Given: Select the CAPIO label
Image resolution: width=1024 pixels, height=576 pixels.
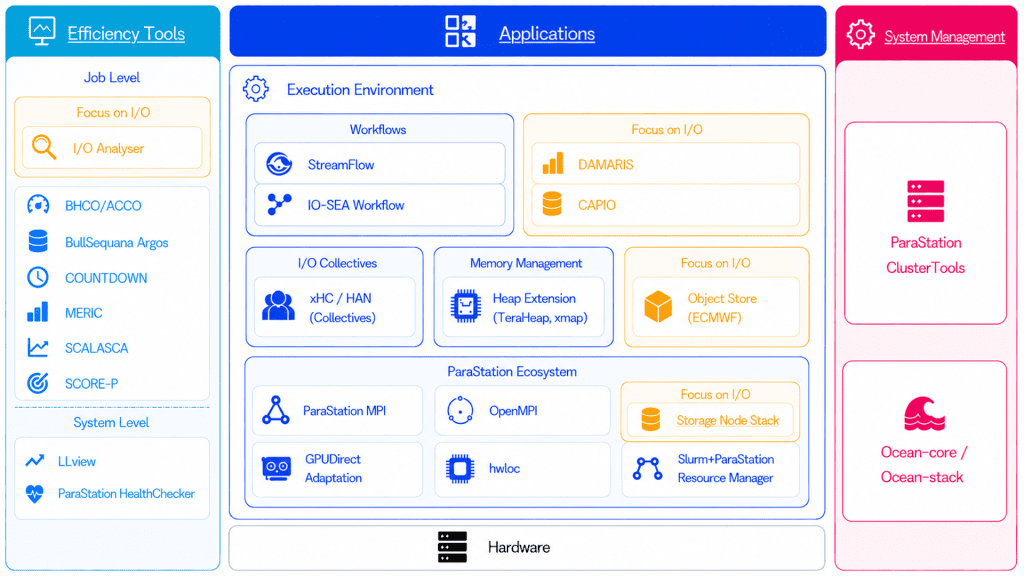Looking at the screenshot, I should coord(596,205).
